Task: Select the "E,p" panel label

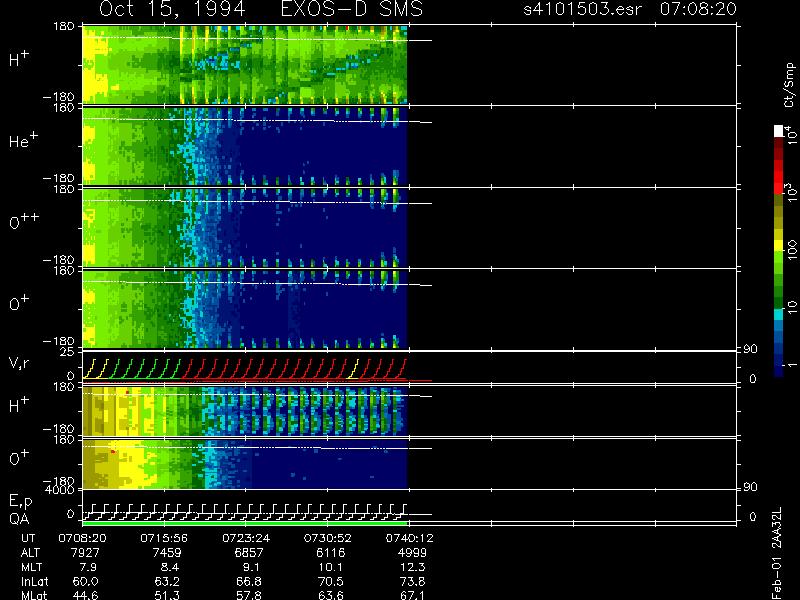Action: [20, 503]
